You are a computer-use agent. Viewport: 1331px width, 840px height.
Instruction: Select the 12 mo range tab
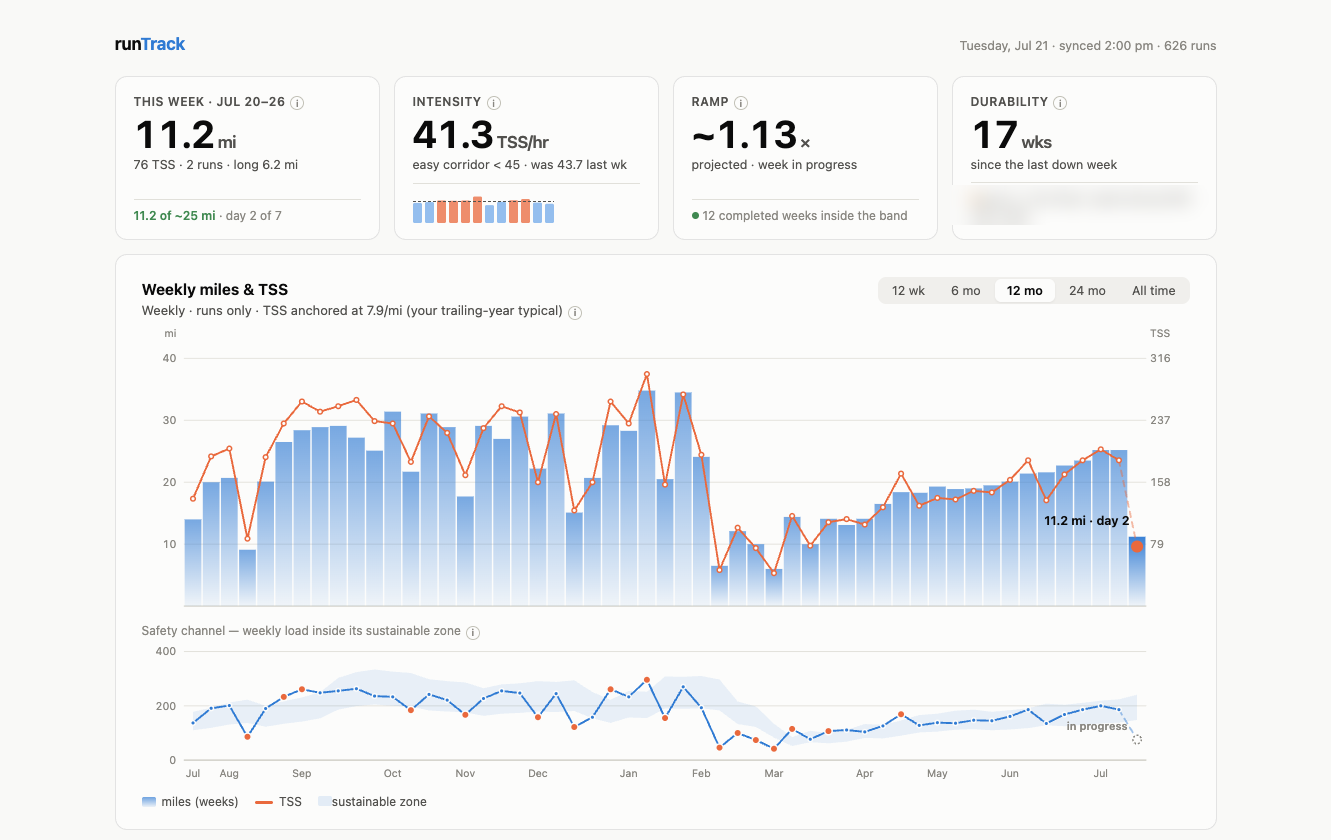pos(1024,291)
